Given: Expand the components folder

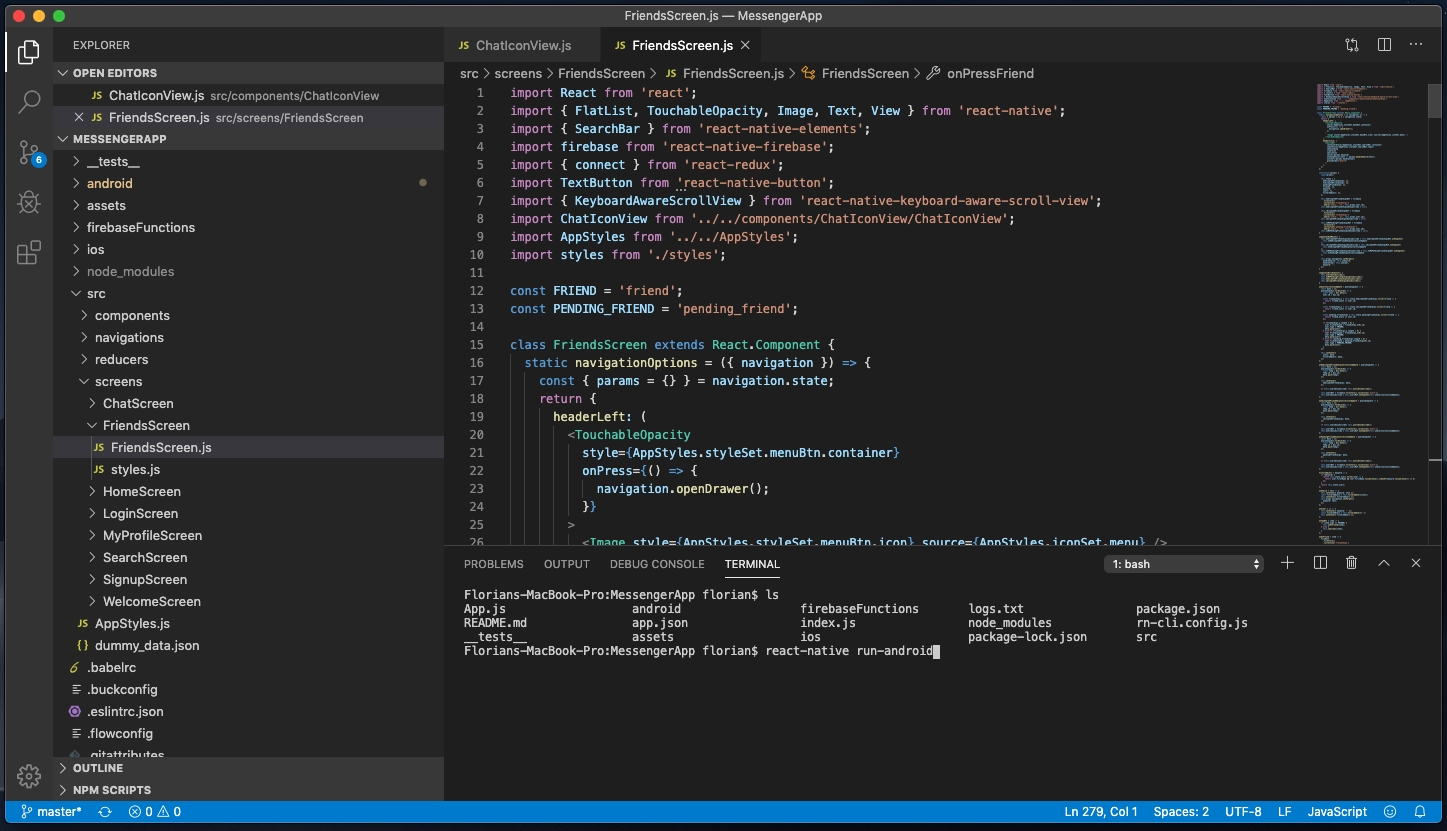Looking at the screenshot, I should (x=132, y=316).
